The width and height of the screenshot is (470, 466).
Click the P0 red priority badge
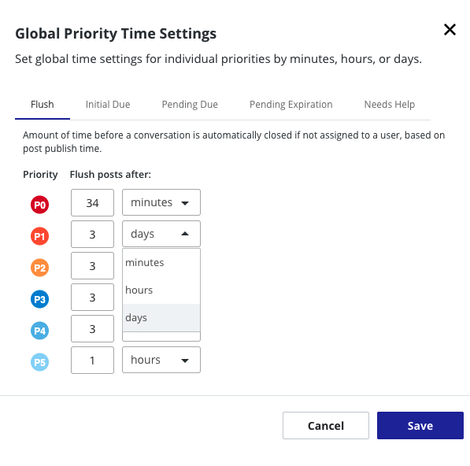pyautogui.click(x=40, y=204)
